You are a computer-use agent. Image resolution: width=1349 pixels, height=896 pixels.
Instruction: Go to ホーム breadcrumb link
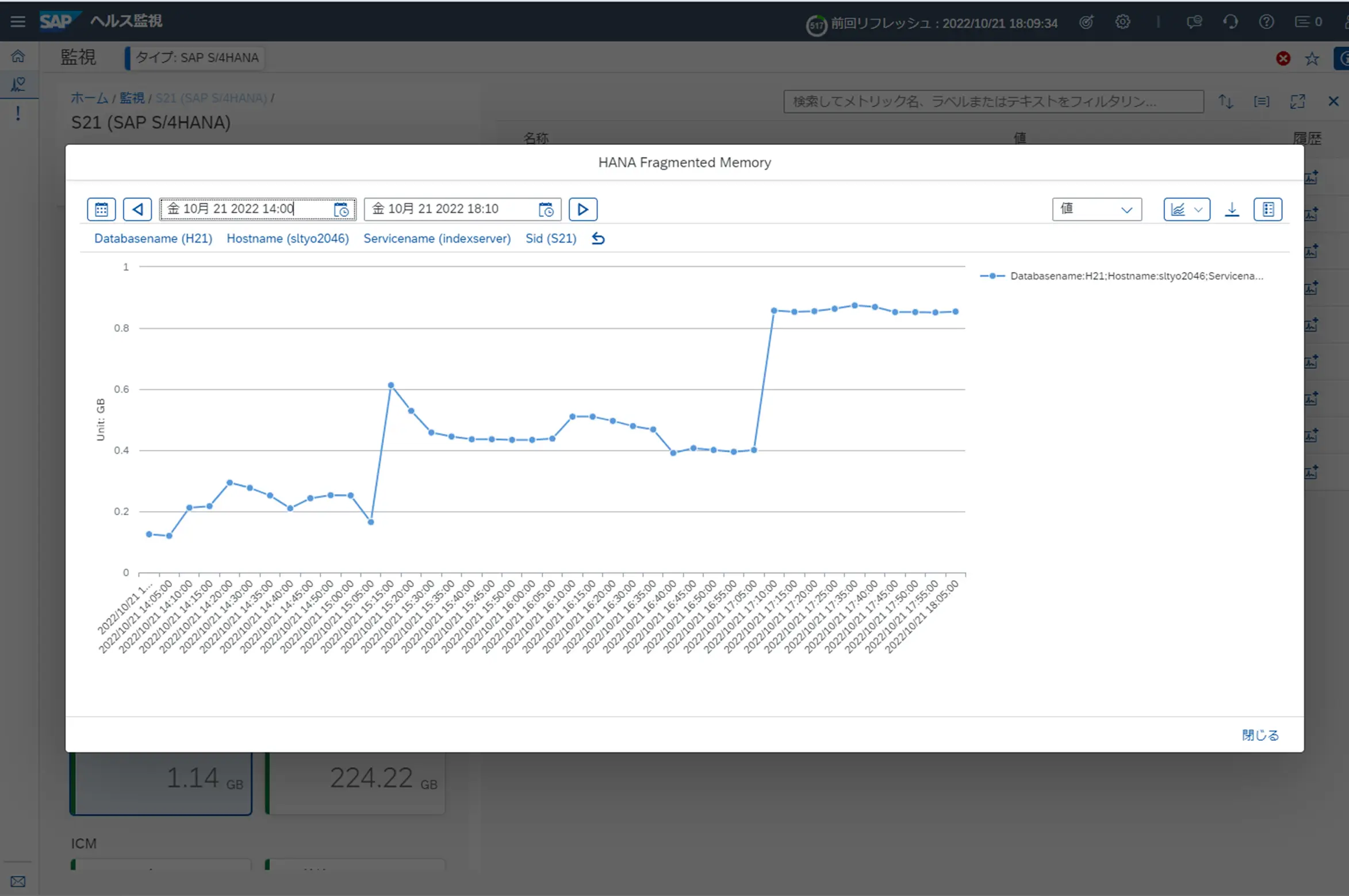(89, 98)
